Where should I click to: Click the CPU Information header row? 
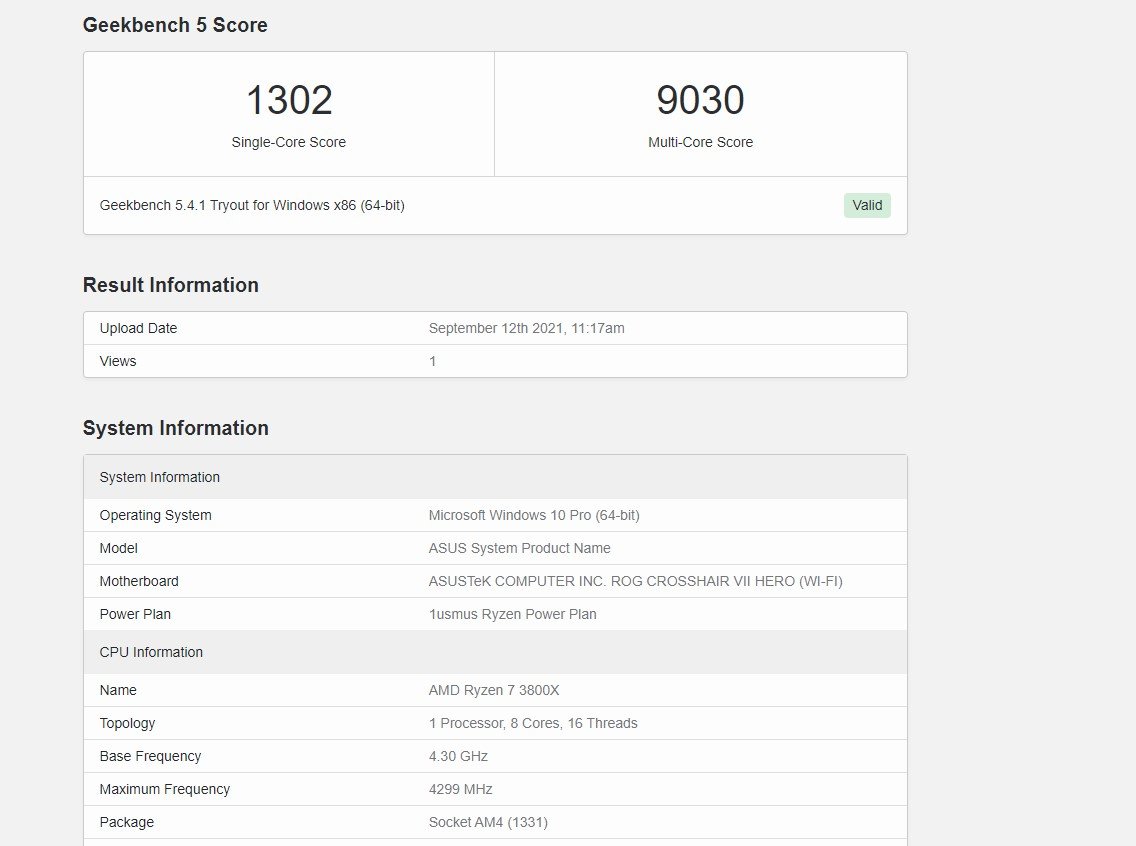point(496,652)
